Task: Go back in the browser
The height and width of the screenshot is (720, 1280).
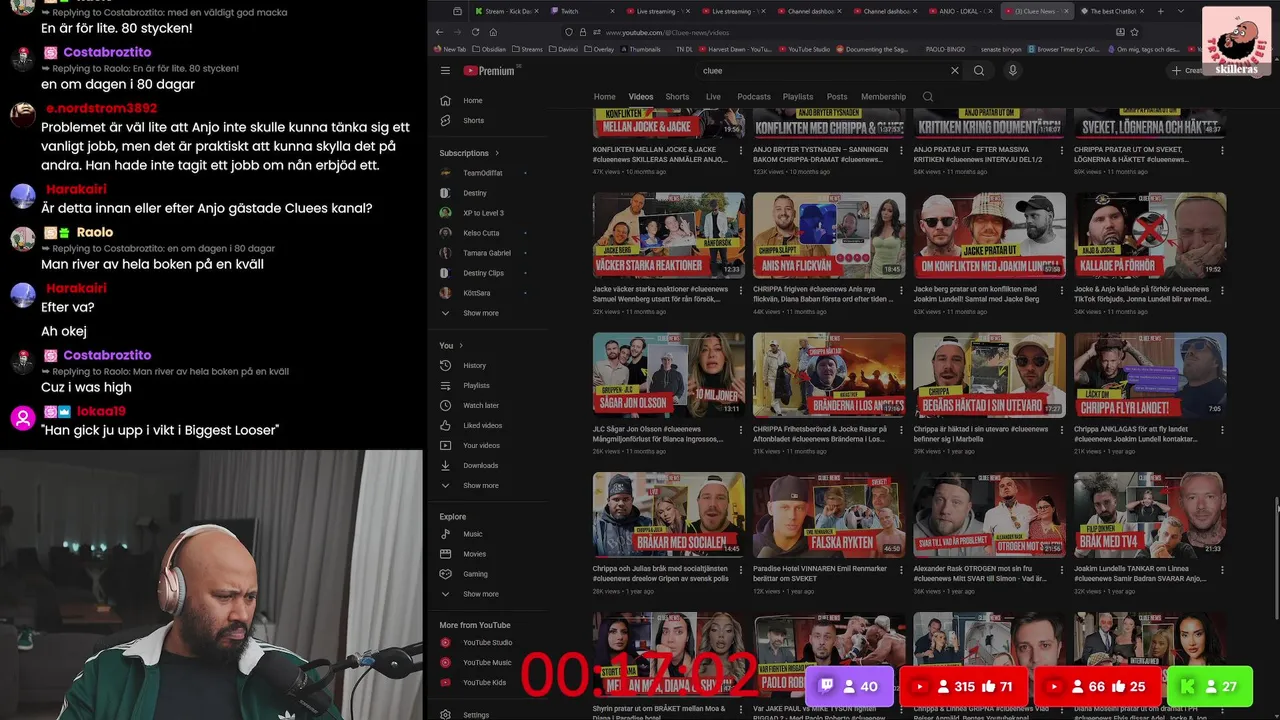Action: [440, 32]
